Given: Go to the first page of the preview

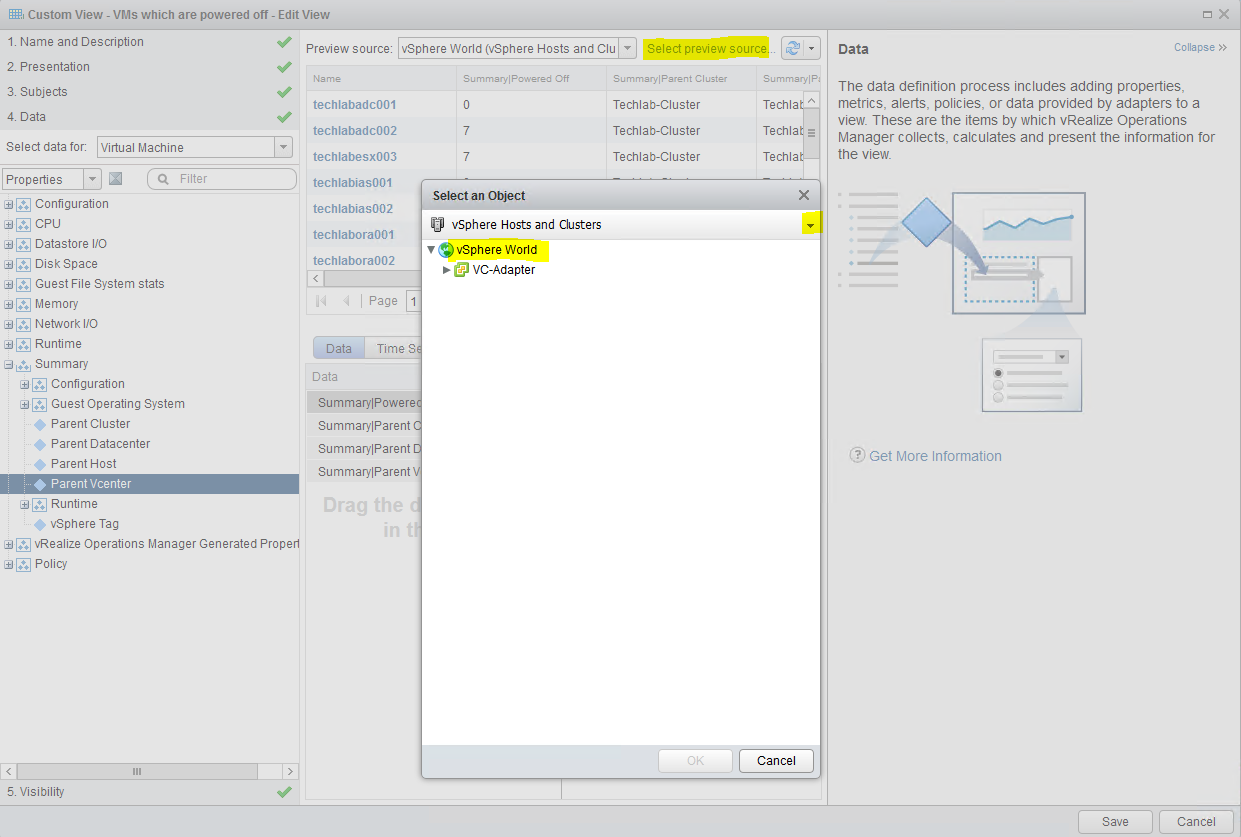Looking at the screenshot, I should 321,301.
